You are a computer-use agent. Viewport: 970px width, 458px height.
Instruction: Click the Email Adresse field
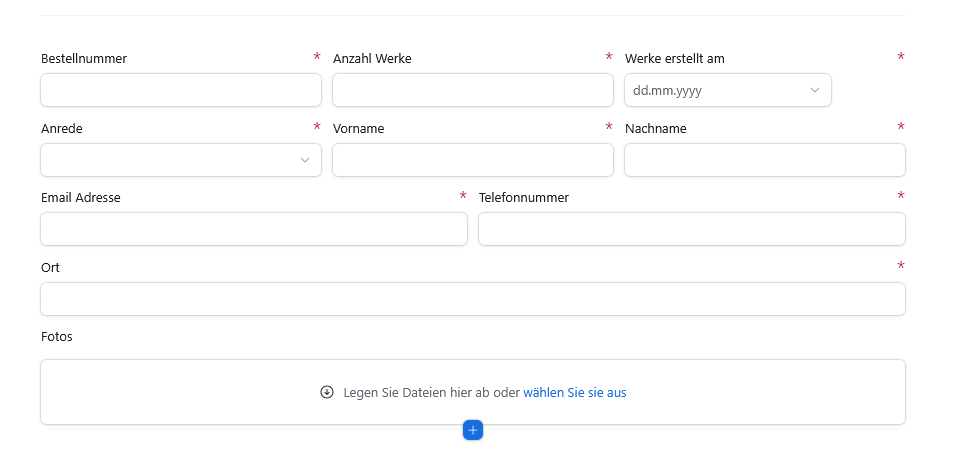tap(254, 229)
